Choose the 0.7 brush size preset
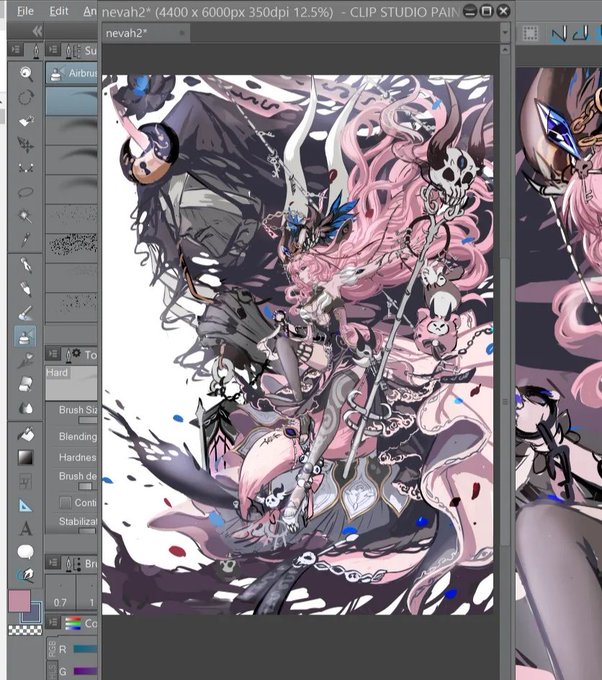The image size is (602, 680). (x=61, y=591)
